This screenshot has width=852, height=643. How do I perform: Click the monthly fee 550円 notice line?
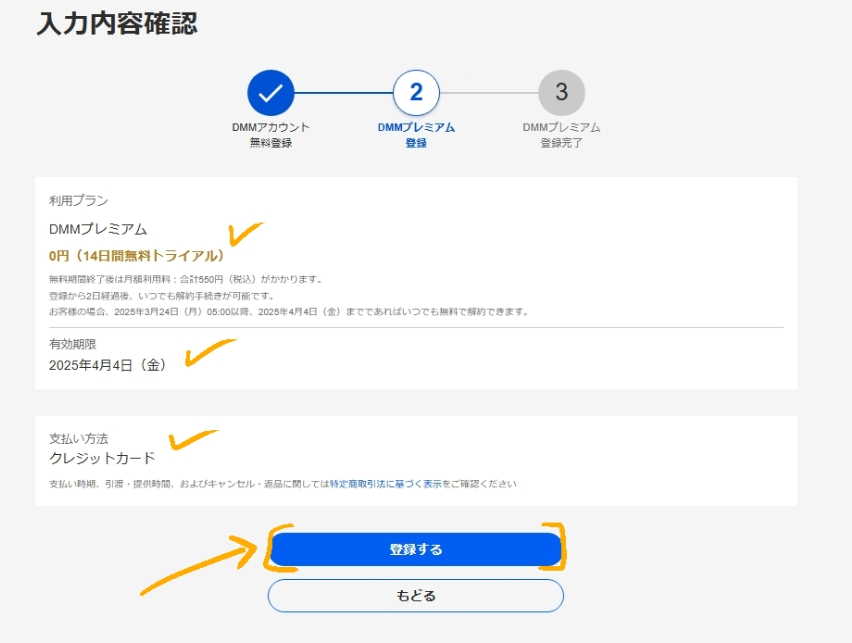186,279
